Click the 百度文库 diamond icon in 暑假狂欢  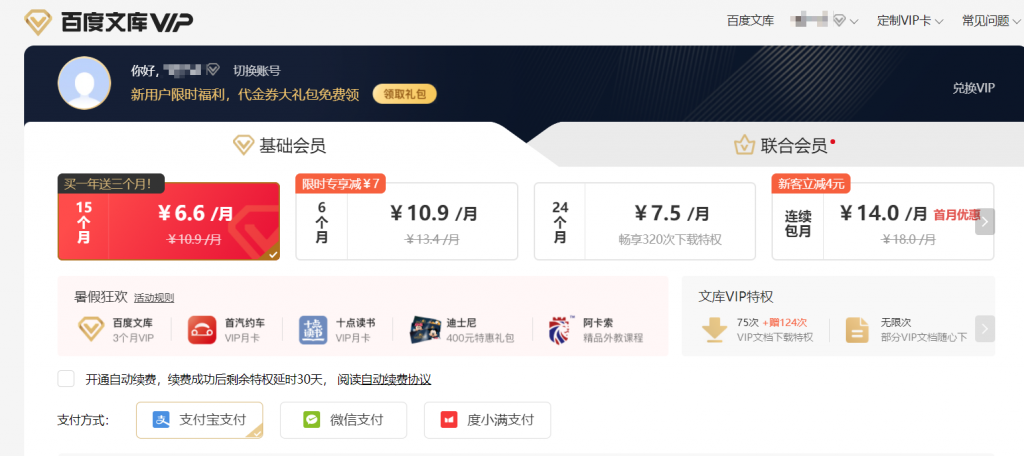[x=91, y=330]
